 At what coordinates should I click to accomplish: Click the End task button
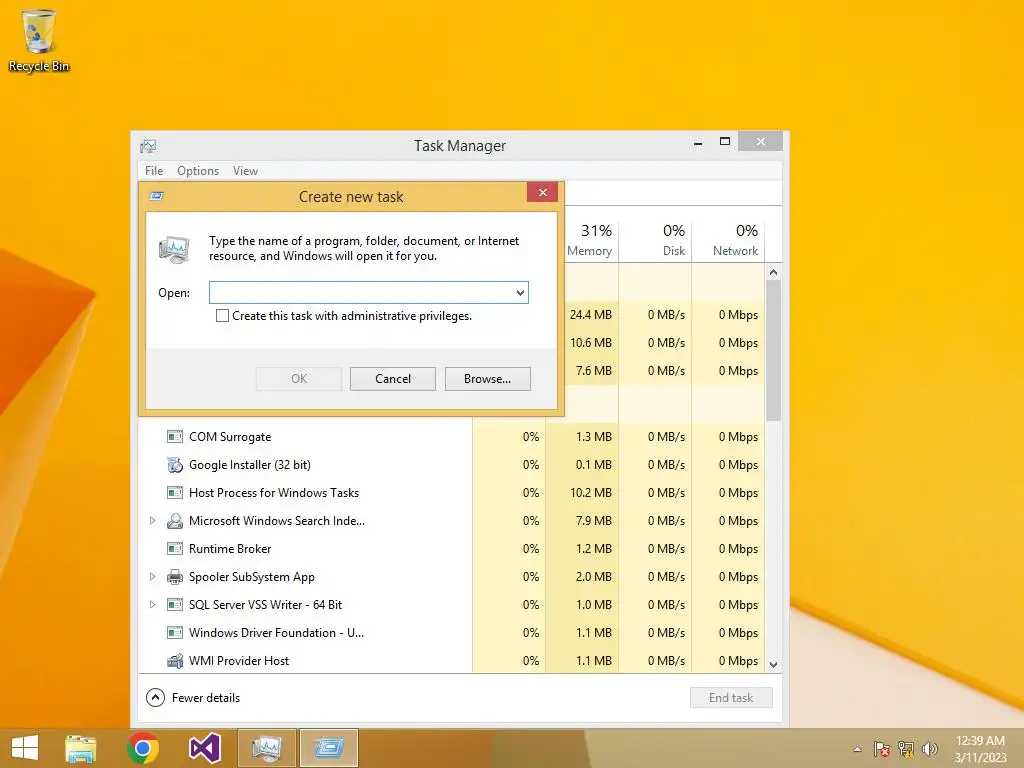click(x=731, y=698)
